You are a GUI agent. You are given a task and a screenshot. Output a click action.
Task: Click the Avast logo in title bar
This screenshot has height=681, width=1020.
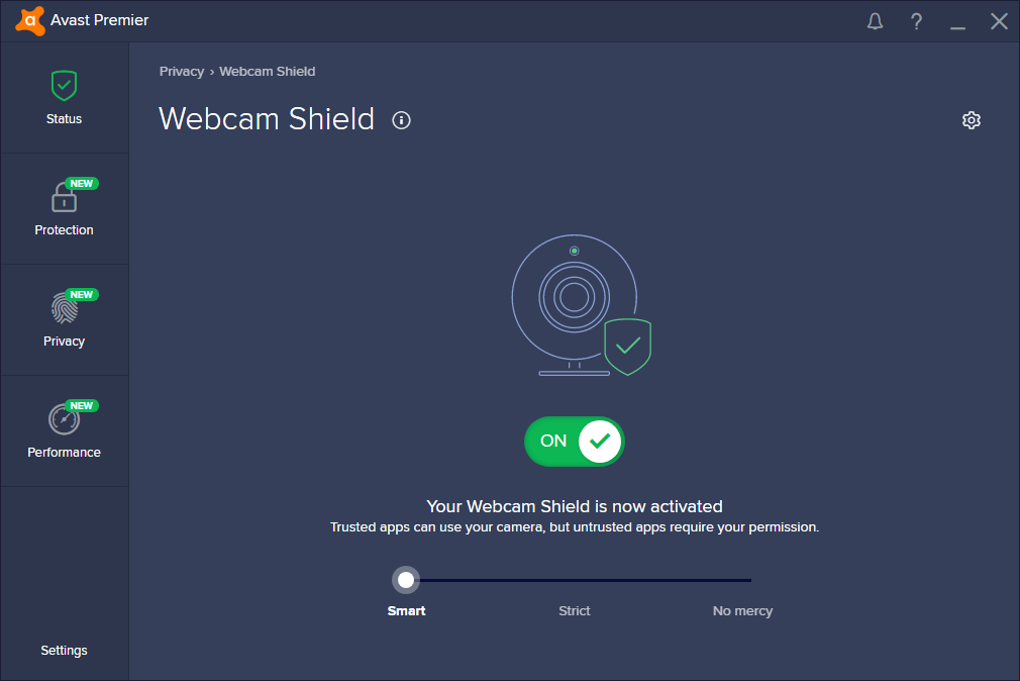[x=30, y=21]
